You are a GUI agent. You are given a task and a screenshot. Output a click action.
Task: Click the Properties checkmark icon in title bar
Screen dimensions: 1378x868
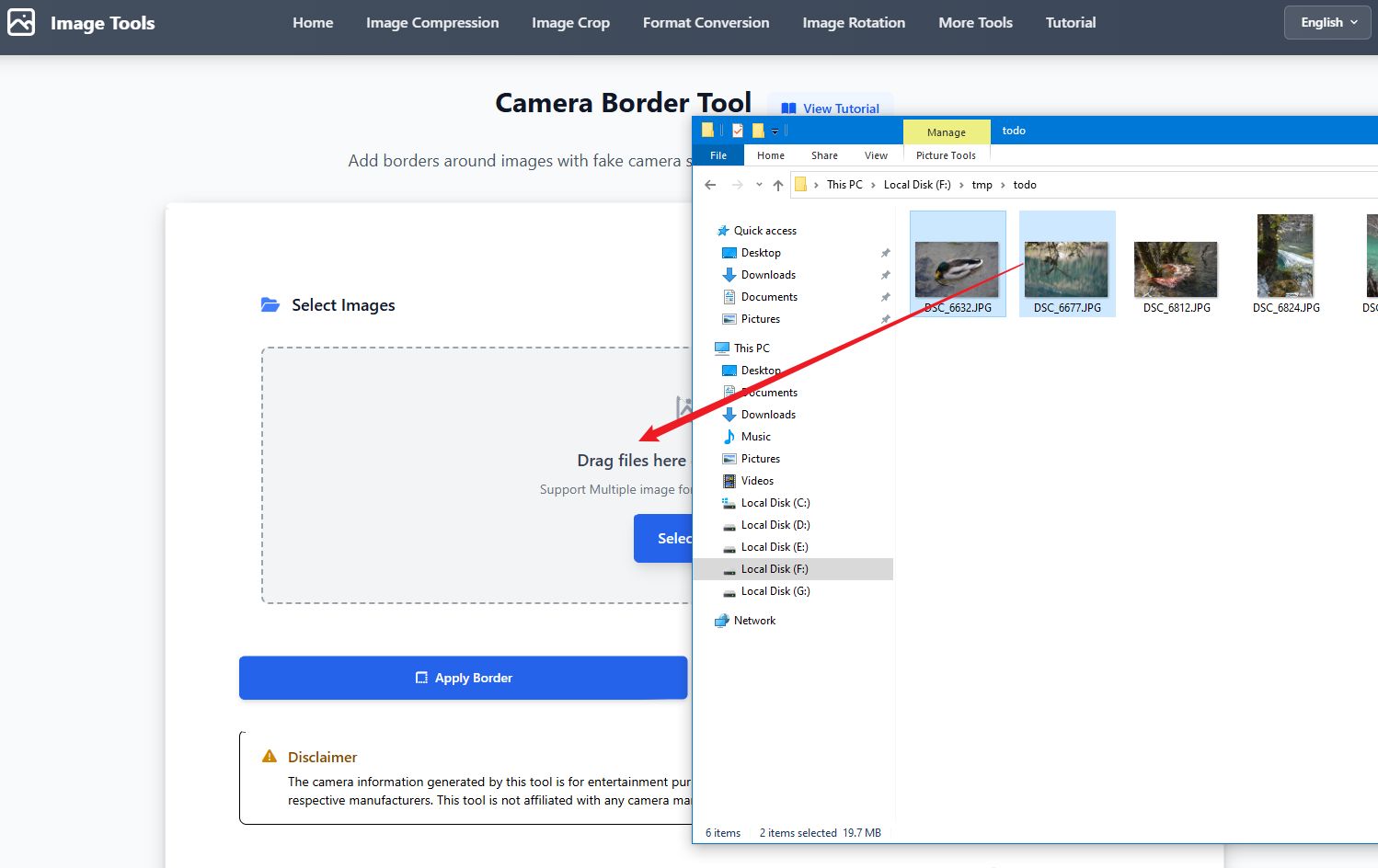738,131
